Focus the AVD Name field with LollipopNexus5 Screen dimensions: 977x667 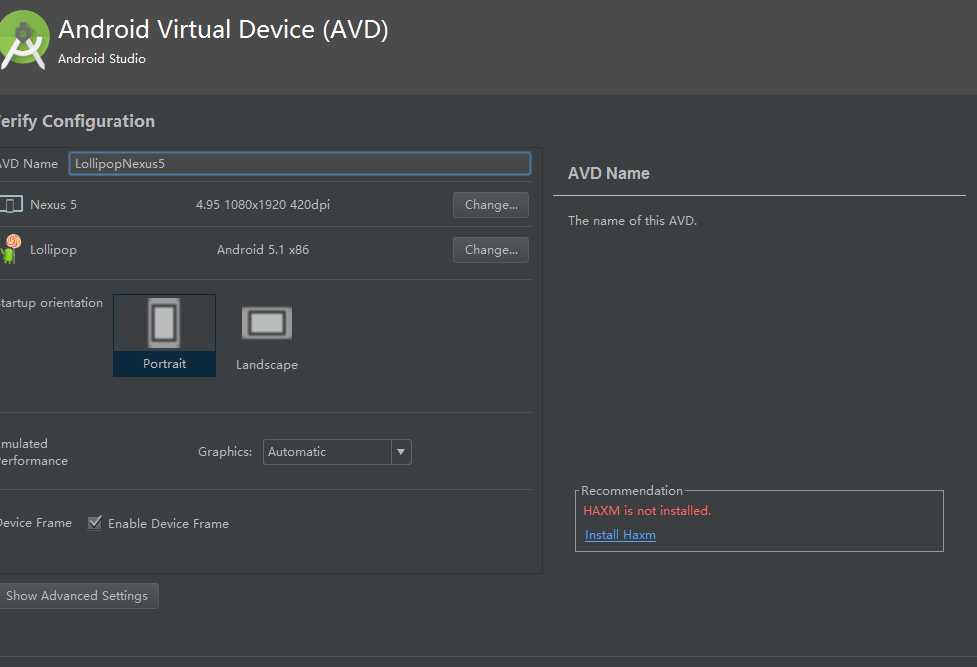(x=300, y=163)
